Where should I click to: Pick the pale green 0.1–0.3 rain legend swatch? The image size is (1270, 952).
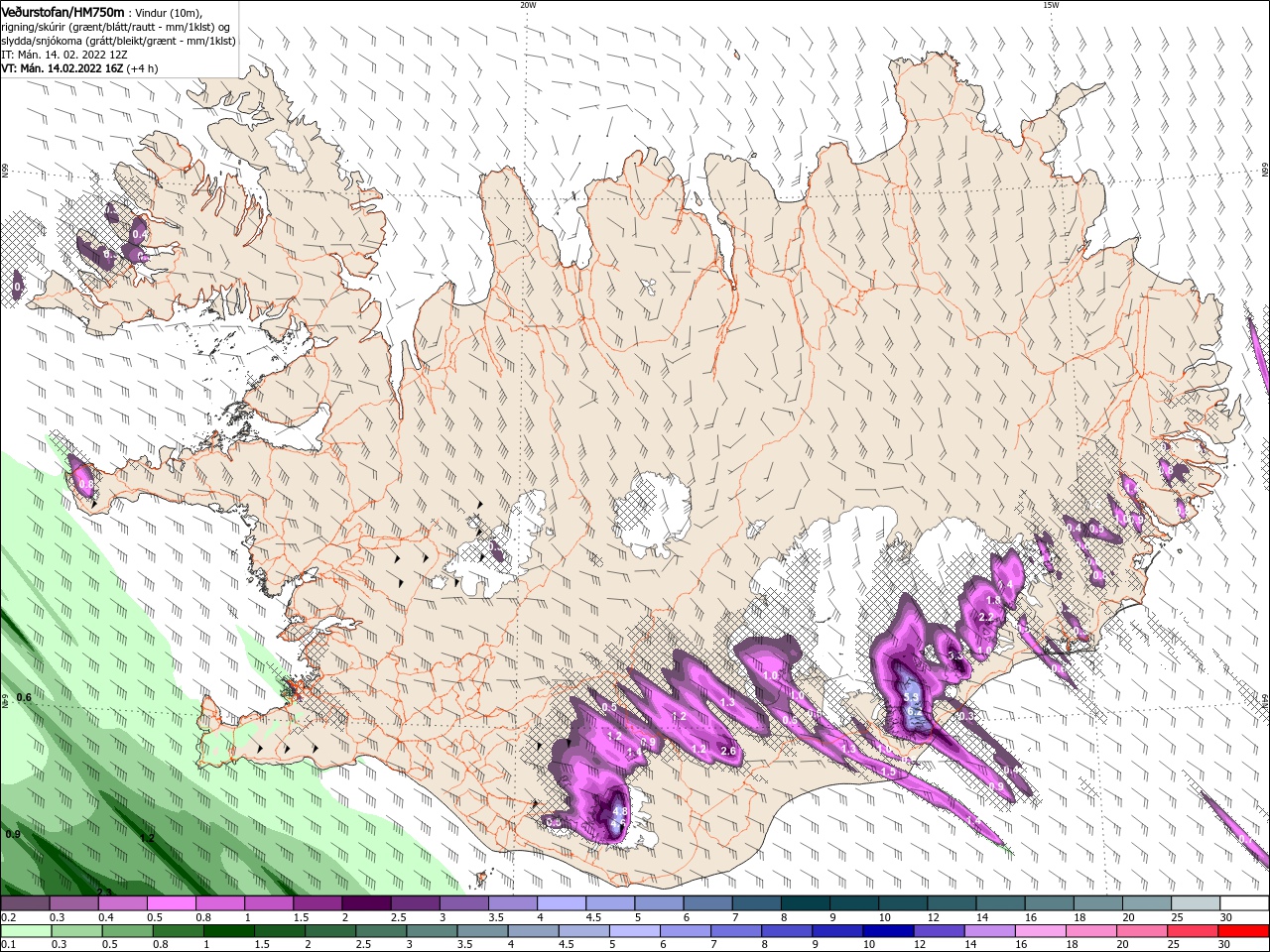[26, 931]
